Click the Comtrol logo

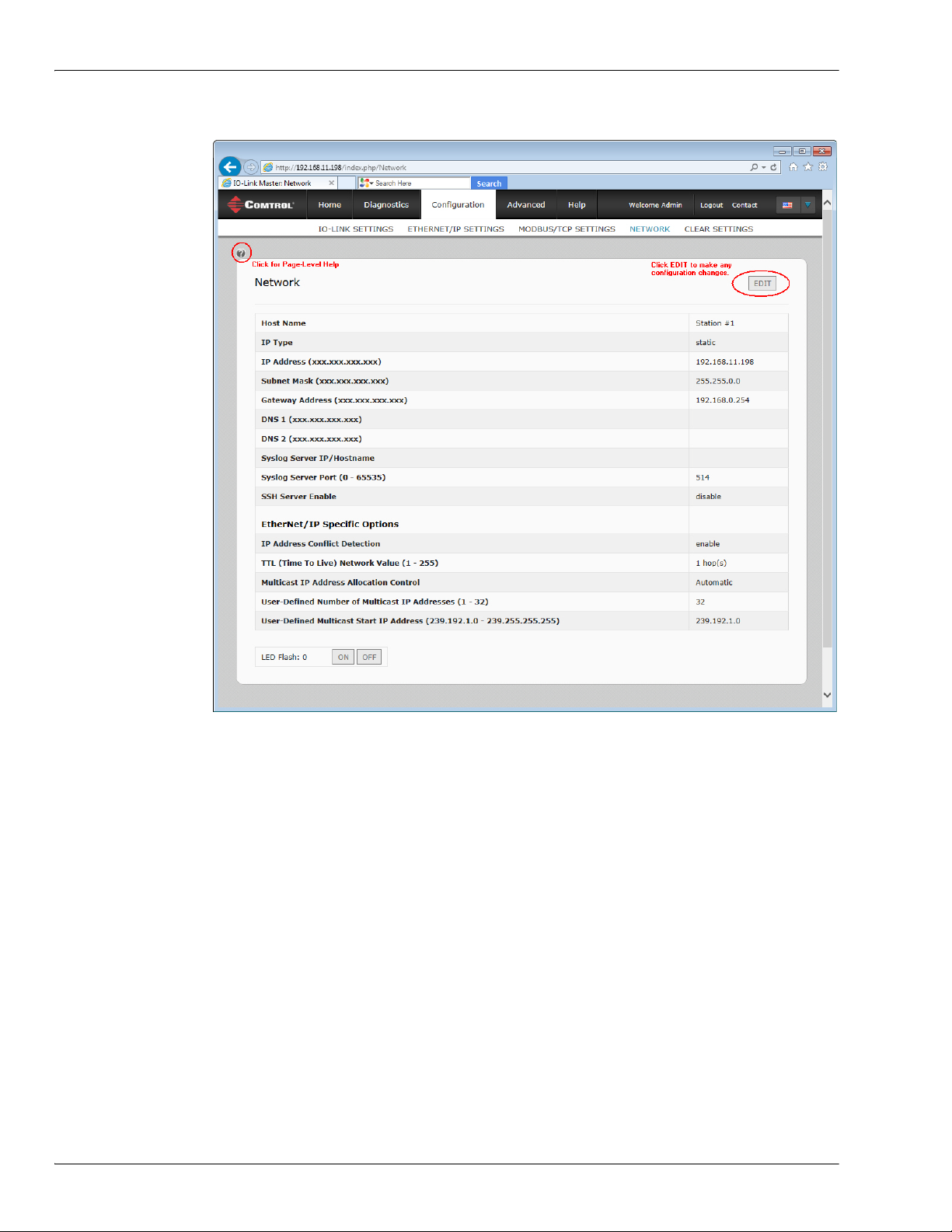[261, 204]
